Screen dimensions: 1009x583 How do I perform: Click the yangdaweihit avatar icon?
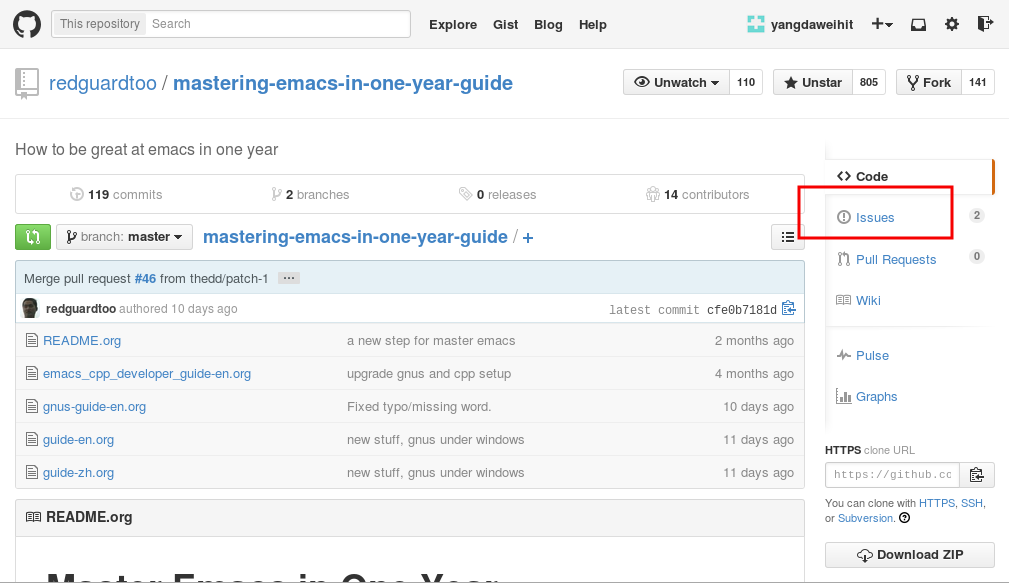tap(755, 24)
